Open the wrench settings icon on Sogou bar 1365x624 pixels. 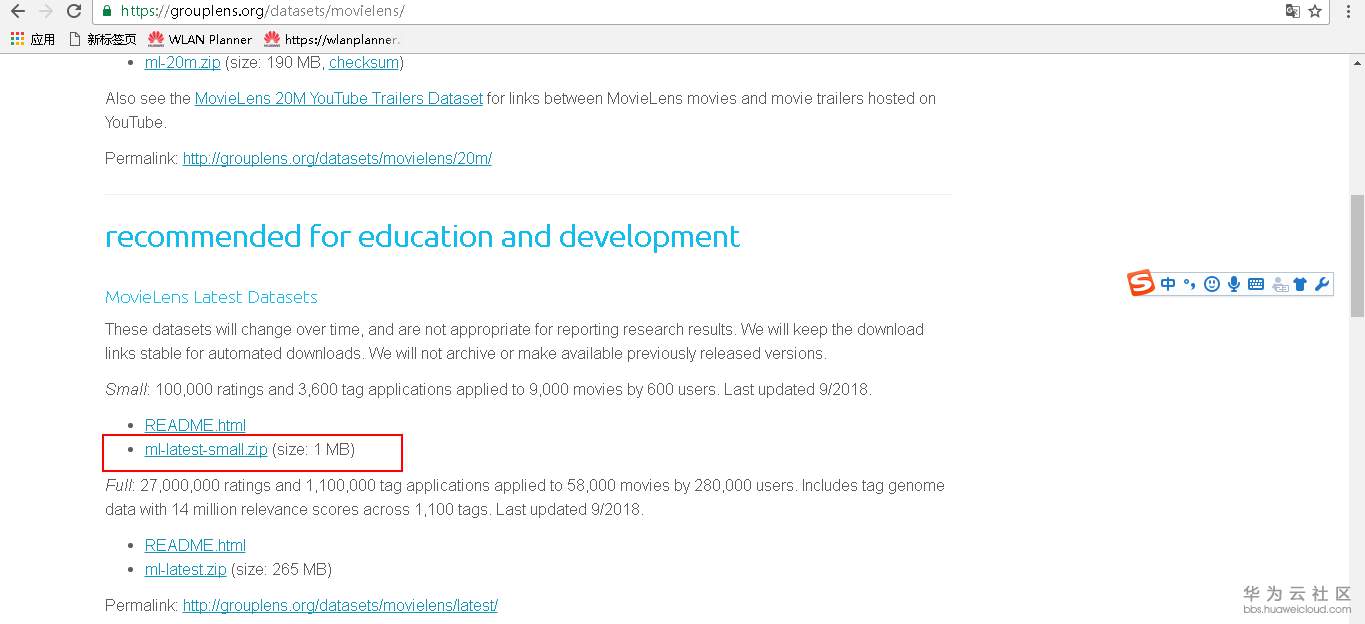[1322, 284]
